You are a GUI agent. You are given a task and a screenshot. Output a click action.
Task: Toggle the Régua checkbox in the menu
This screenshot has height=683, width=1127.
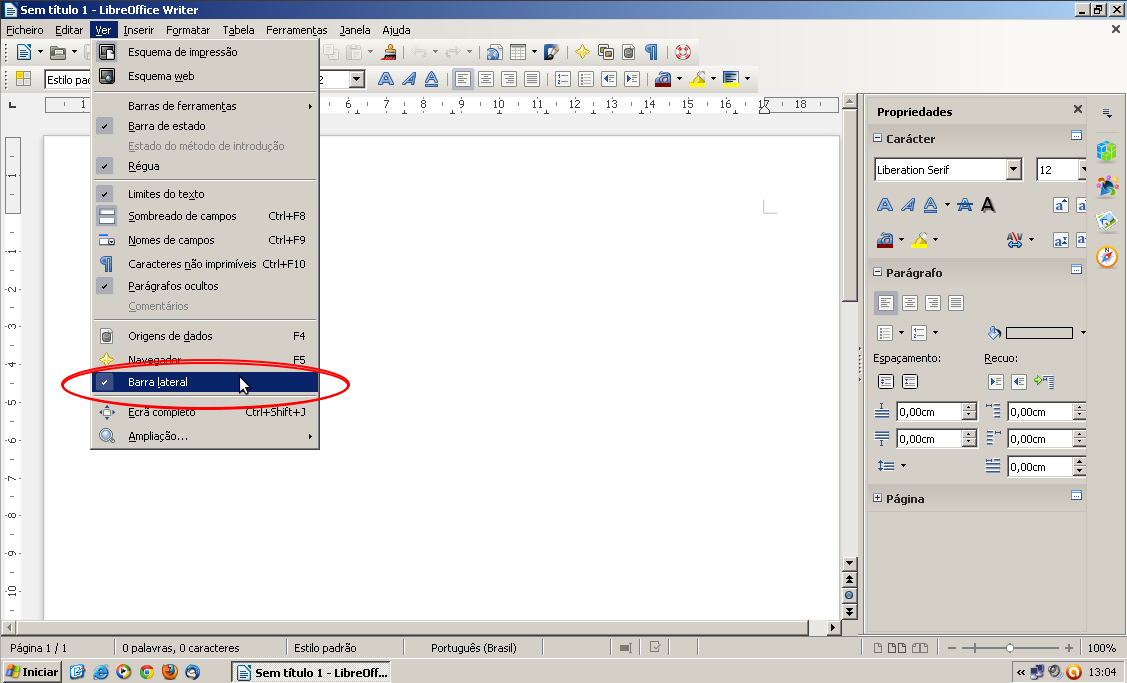coord(143,166)
